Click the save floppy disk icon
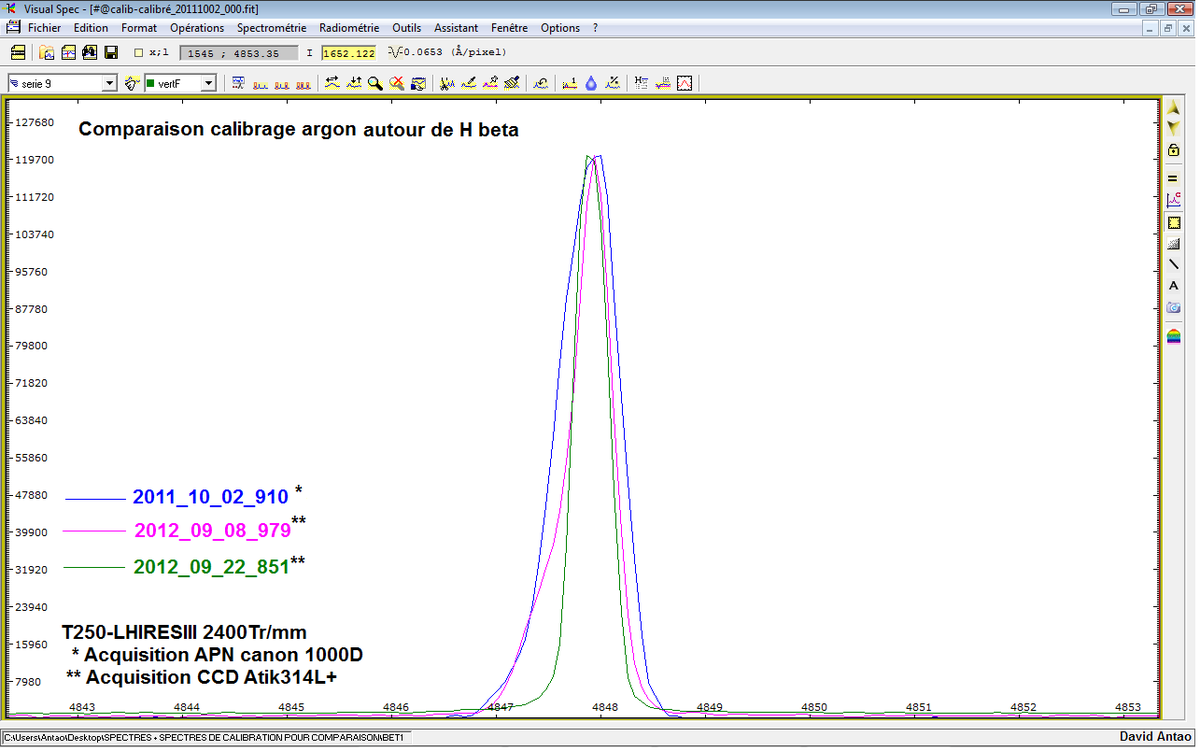Screen dimensions: 1200x751 pos(111,52)
